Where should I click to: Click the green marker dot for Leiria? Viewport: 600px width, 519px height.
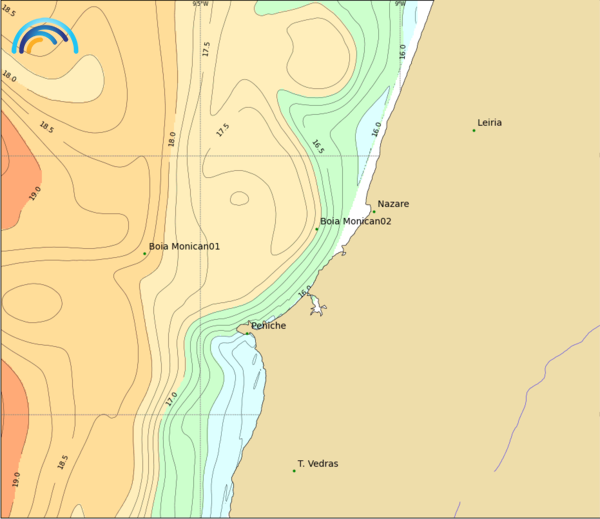point(474,130)
